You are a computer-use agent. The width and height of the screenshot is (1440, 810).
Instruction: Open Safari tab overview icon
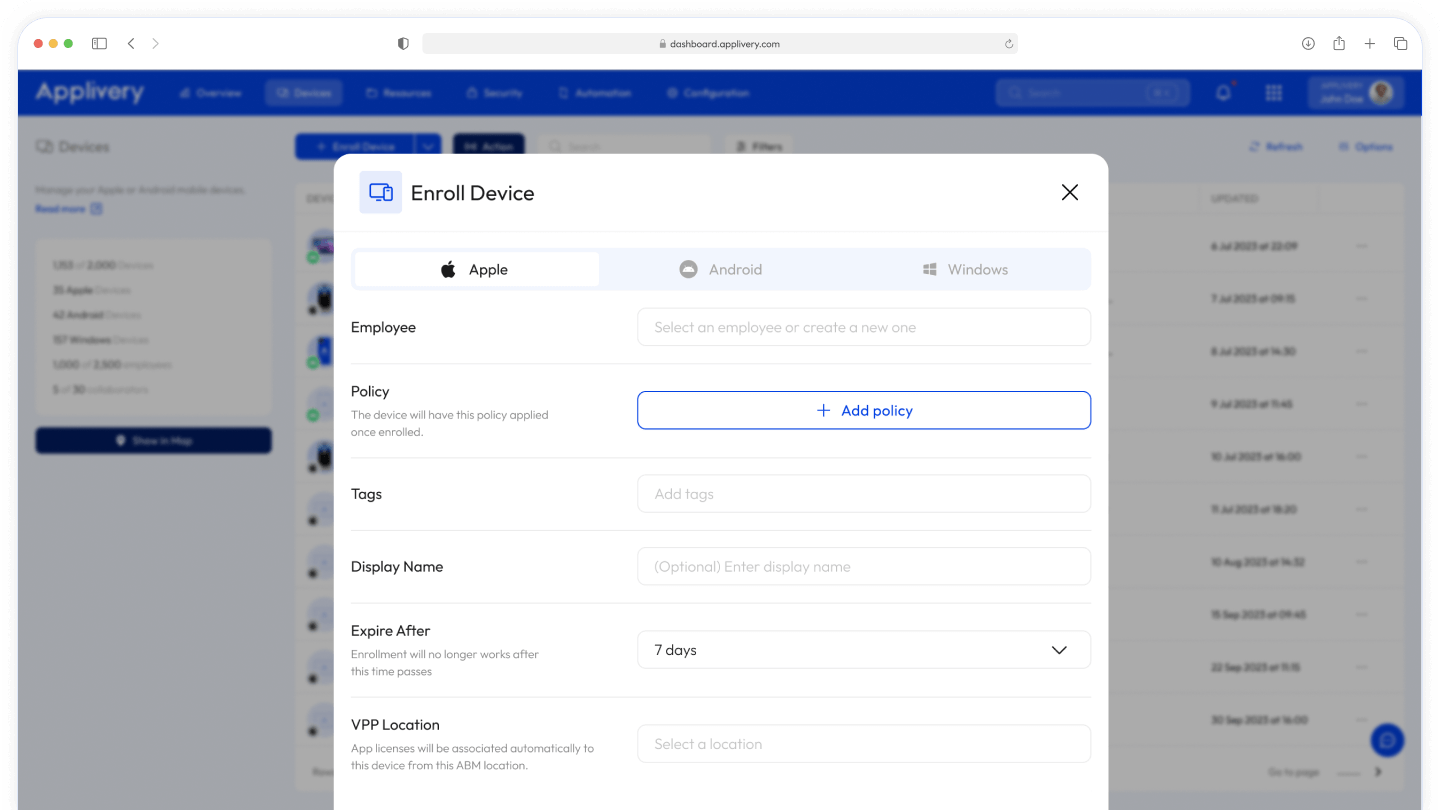[x=1401, y=44]
